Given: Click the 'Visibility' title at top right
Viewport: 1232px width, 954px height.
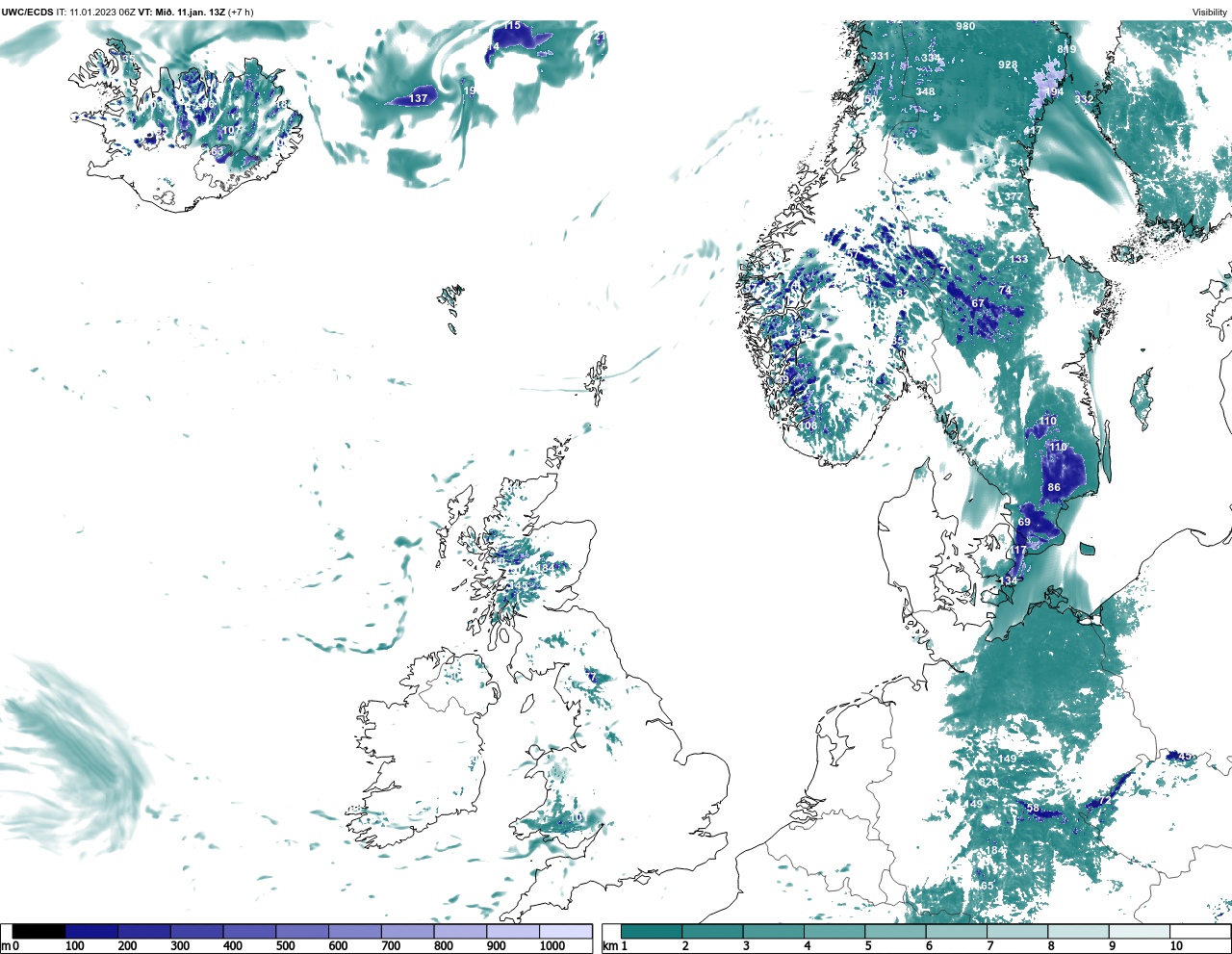Looking at the screenshot, I should tap(1210, 12).
